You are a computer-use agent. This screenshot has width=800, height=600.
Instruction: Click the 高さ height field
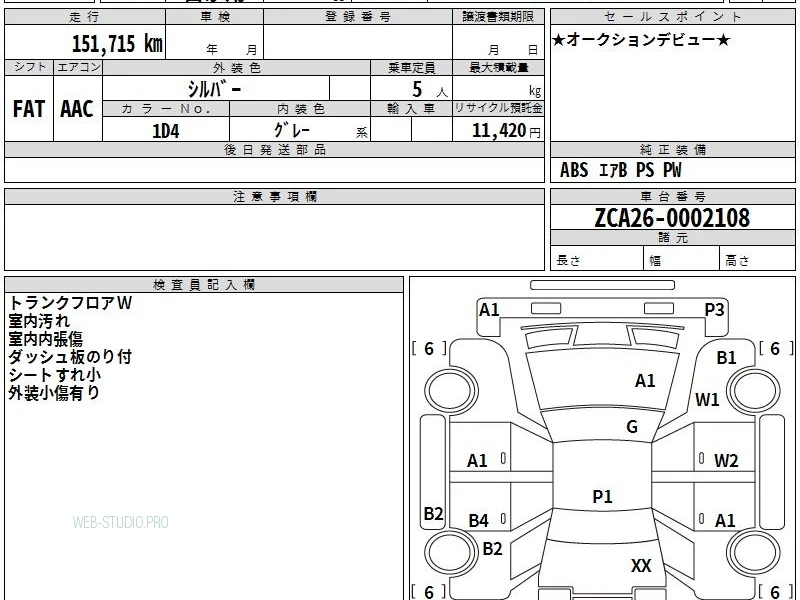(x=758, y=259)
